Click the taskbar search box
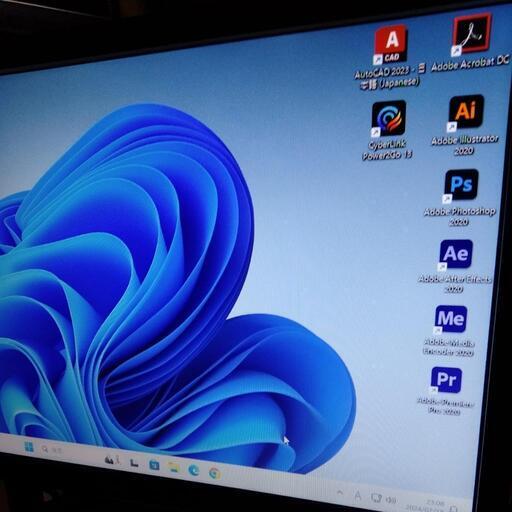Viewport: 512px width, 512px height. (53, 450)
